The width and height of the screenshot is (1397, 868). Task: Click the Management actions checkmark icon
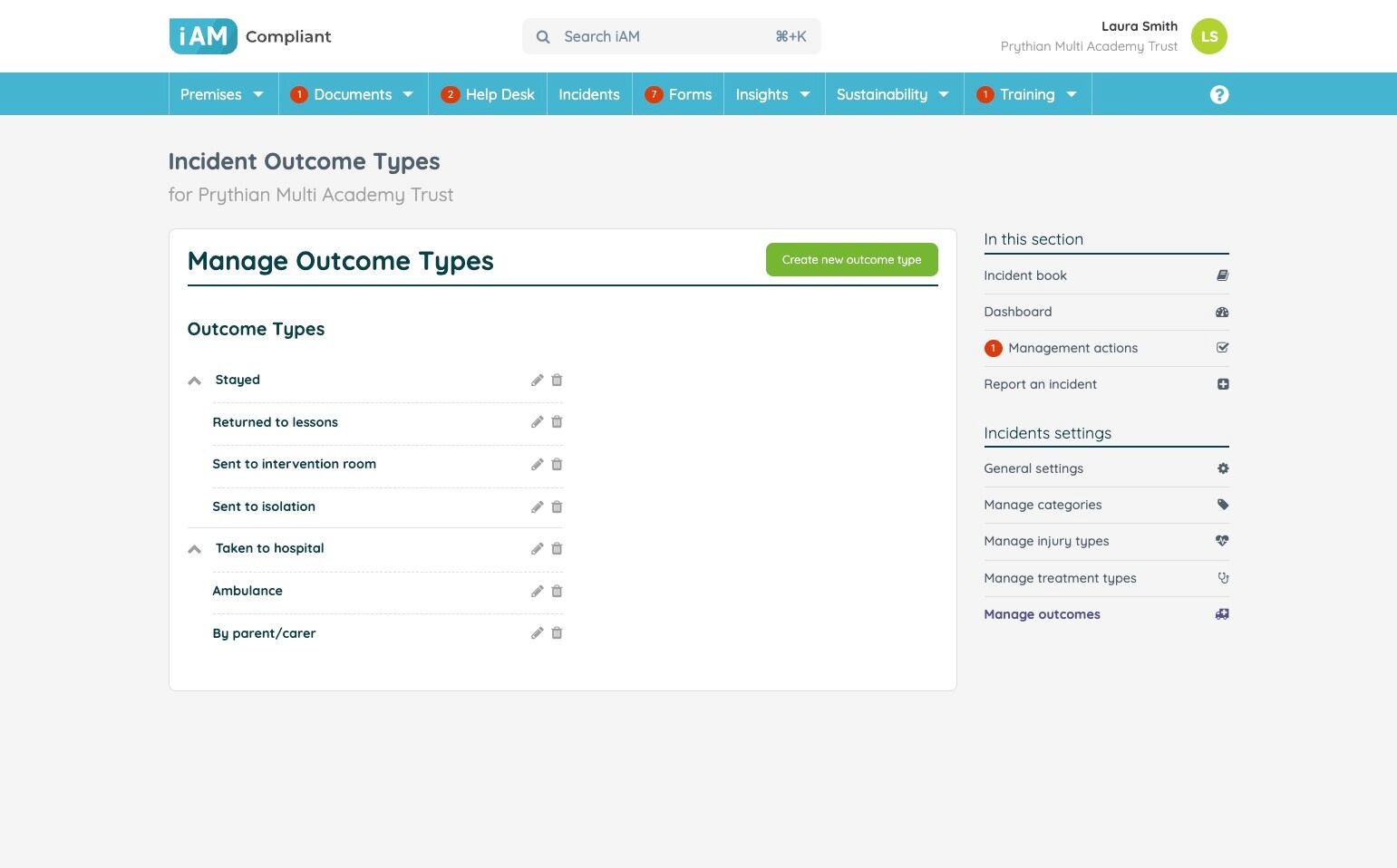1222,348
